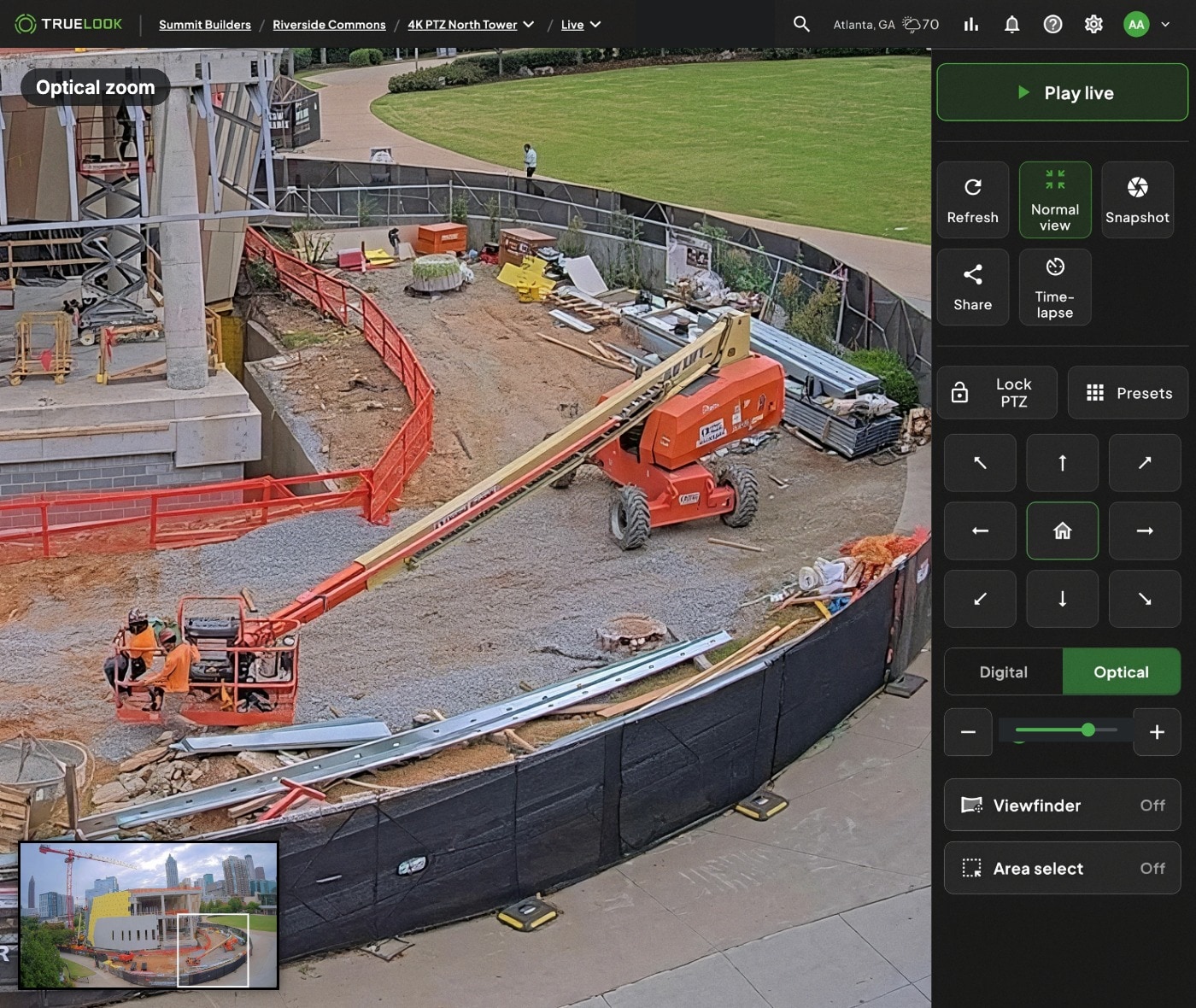1196x1008 pixels.
Task: Pan camera diagonally down-right
Action: click(1145, 599)
